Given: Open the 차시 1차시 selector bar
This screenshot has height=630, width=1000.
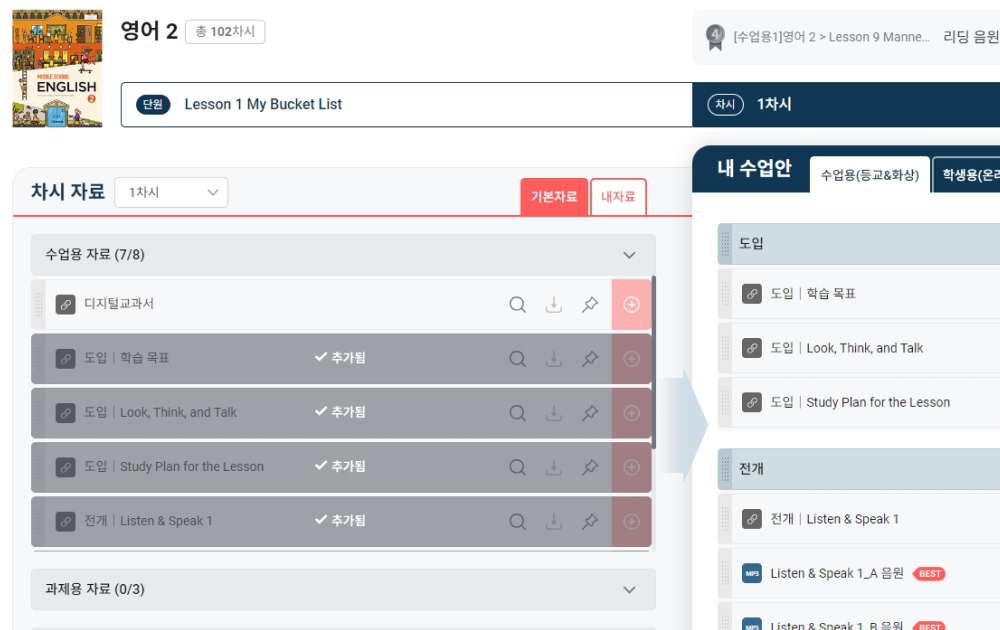Looking at the screenshot, I should (846, 105).
